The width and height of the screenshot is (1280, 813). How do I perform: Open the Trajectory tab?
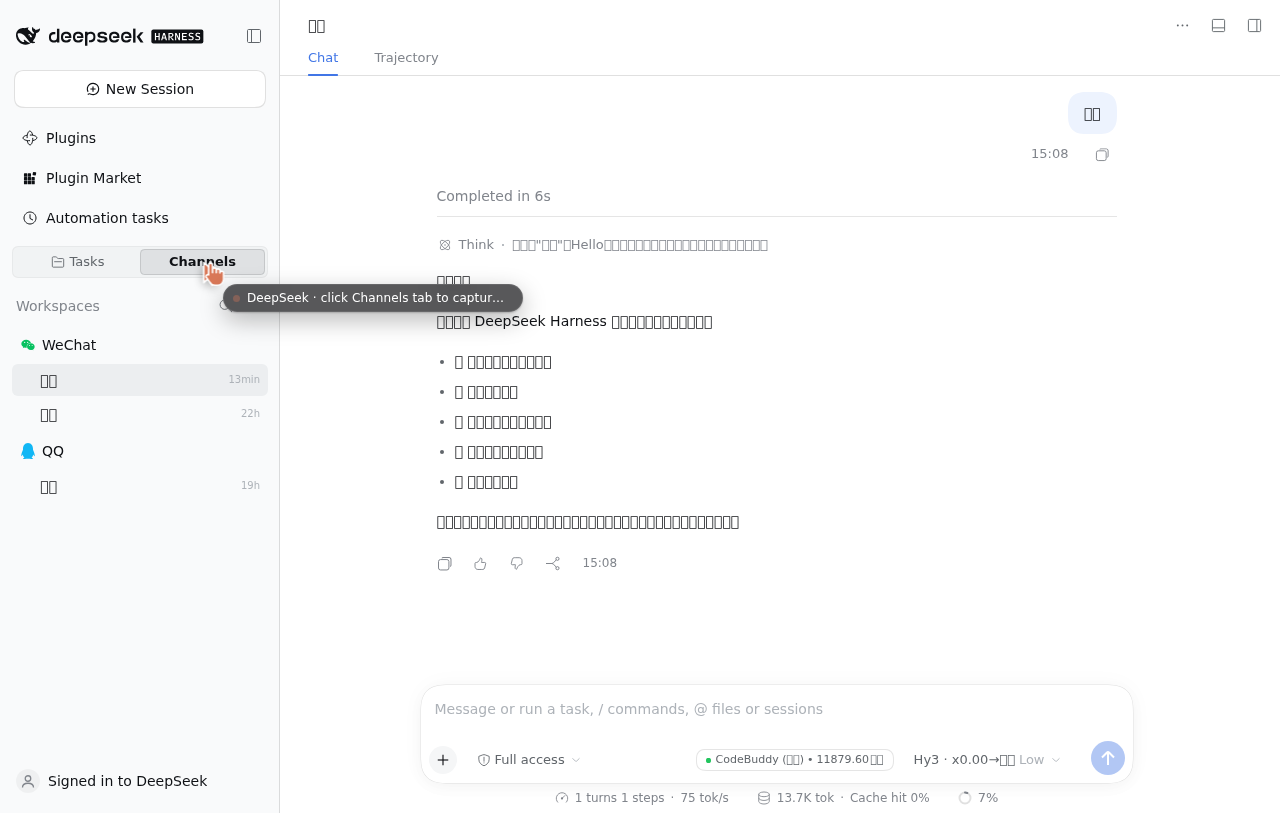406,58
